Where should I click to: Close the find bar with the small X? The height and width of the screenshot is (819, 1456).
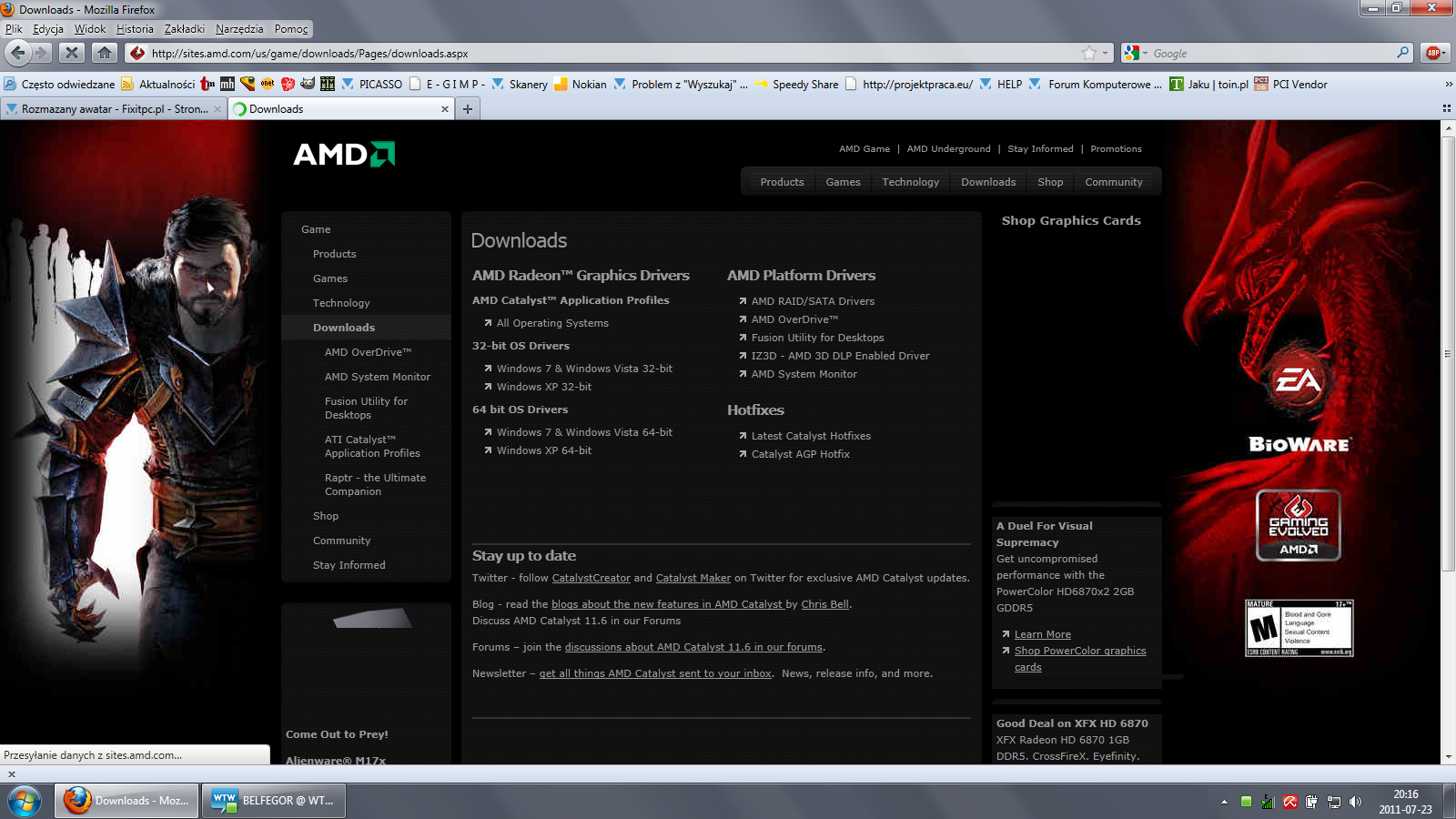(x=12, y=774)
